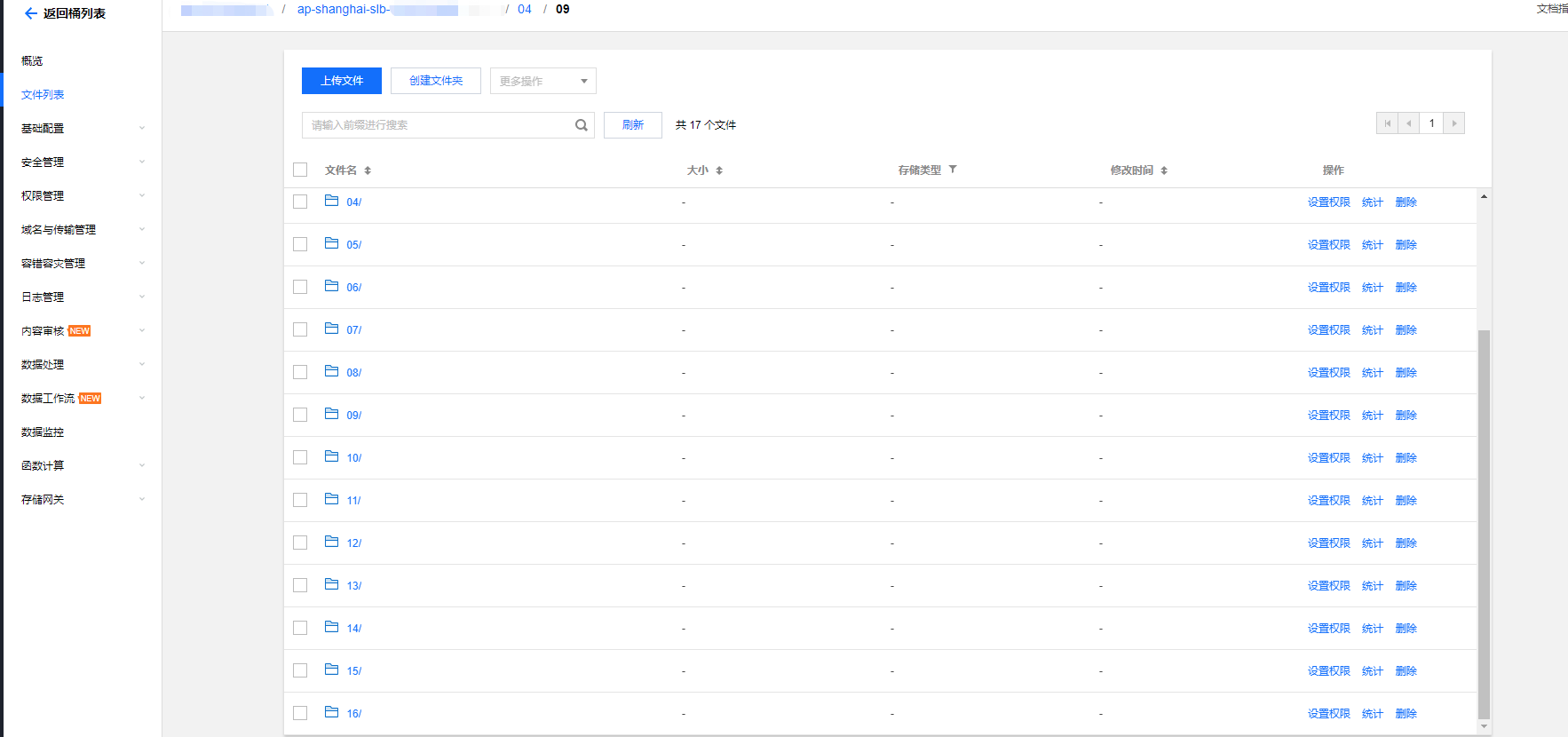Open the 16/ folder icon
Screen dimensions: 1568x737
click(x=331, y=712)
